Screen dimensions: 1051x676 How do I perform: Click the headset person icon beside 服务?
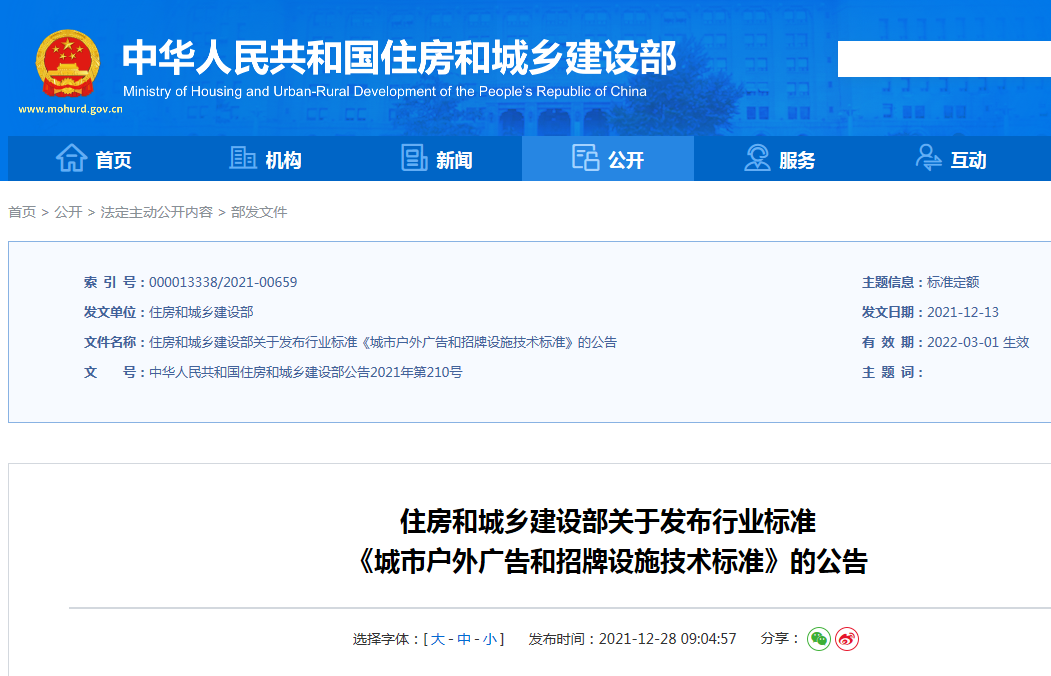click(757, 158)
